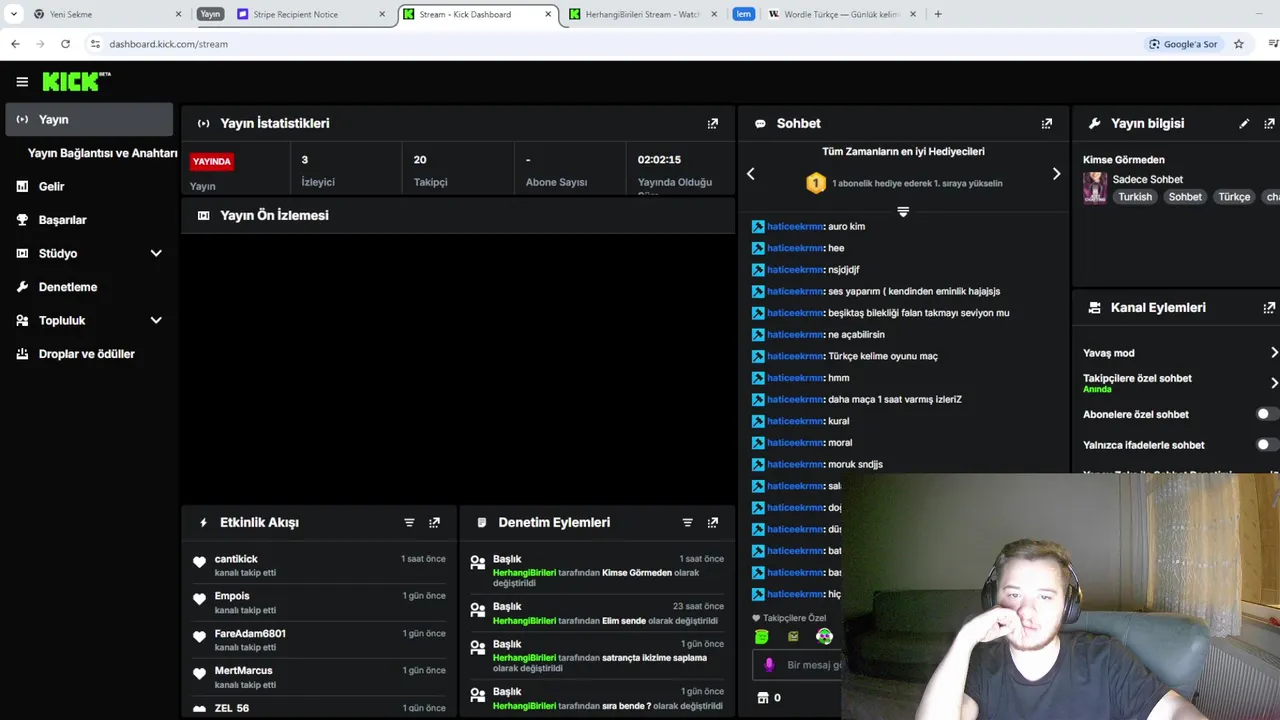The width and height of the screenshot is (1280, 720).
Task: Click the Sohbet tag chip
Action: tap(1185, 197)
